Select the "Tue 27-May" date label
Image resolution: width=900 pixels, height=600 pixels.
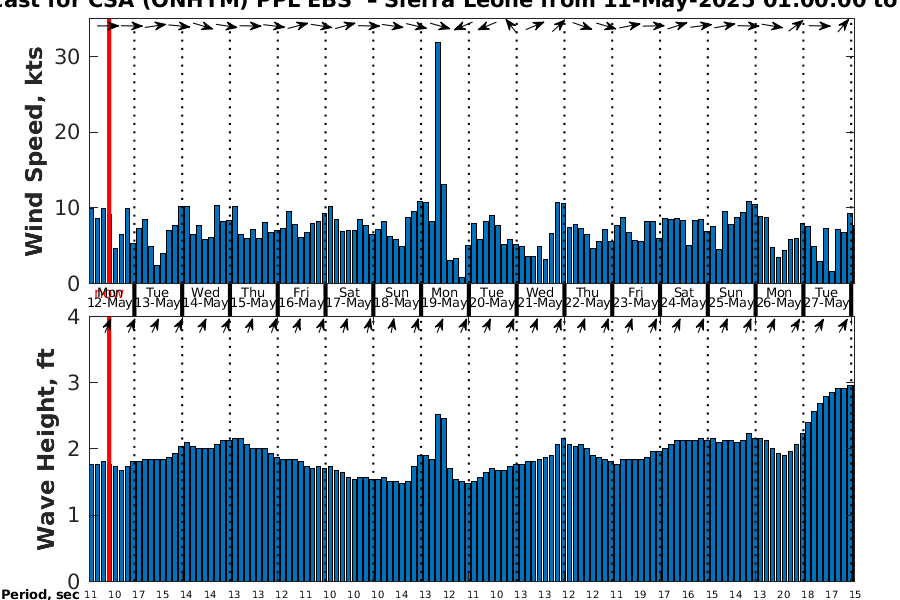(827, 297)
